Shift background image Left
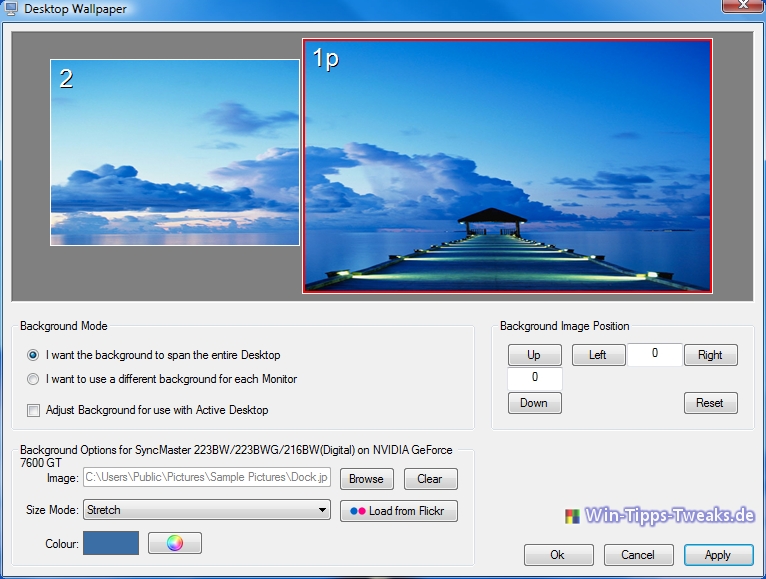Screen dimensions: 766x579 pos(598,355)
